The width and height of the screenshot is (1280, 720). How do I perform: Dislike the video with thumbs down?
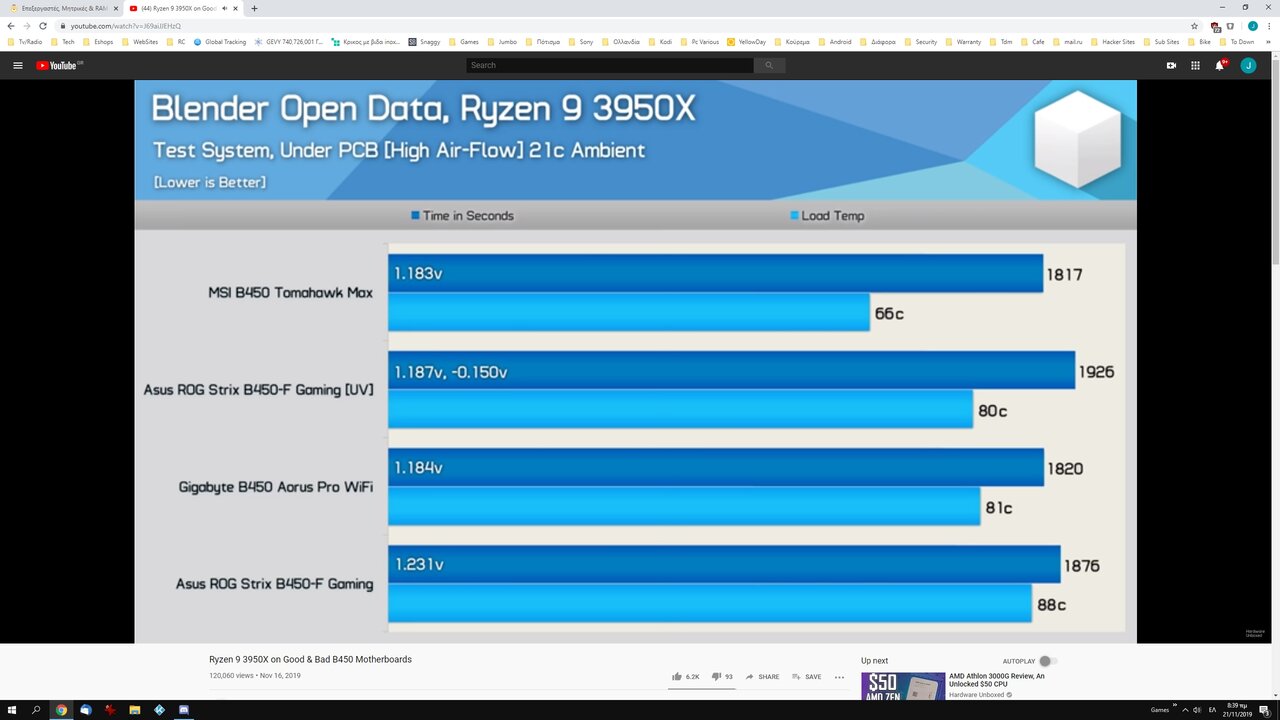(722, 677)
